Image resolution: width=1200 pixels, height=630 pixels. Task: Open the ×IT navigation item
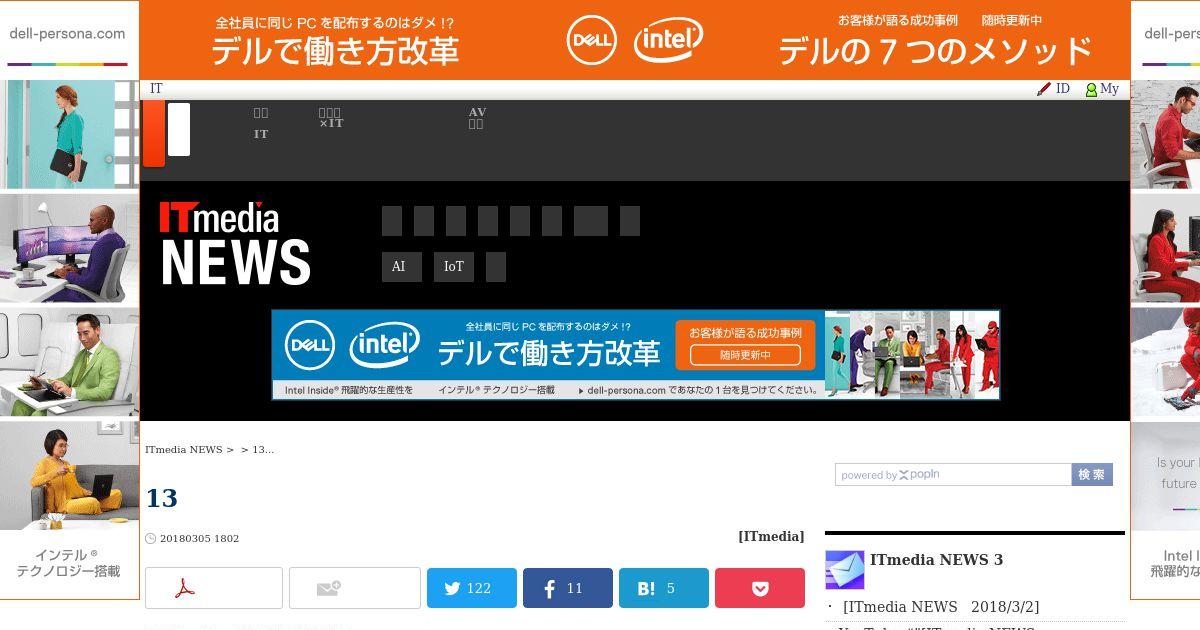point(331,118)
